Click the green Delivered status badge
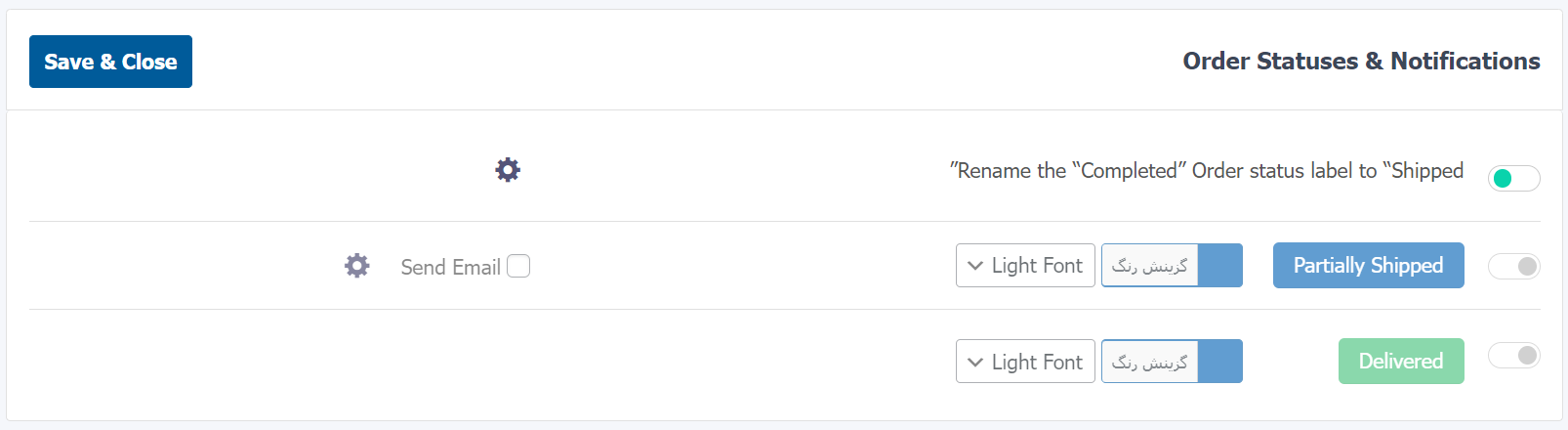This screenshot has height=430, width=1568. 1401,362
